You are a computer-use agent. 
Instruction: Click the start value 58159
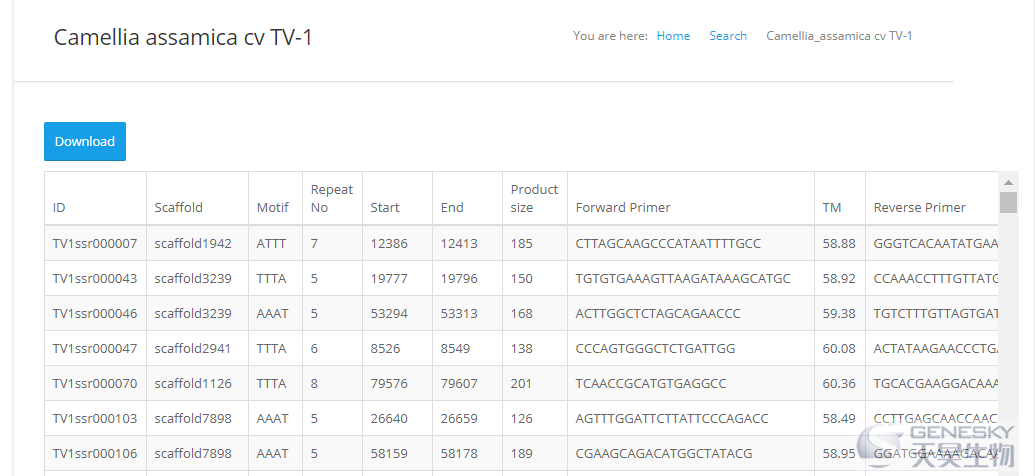coord(389,454)
